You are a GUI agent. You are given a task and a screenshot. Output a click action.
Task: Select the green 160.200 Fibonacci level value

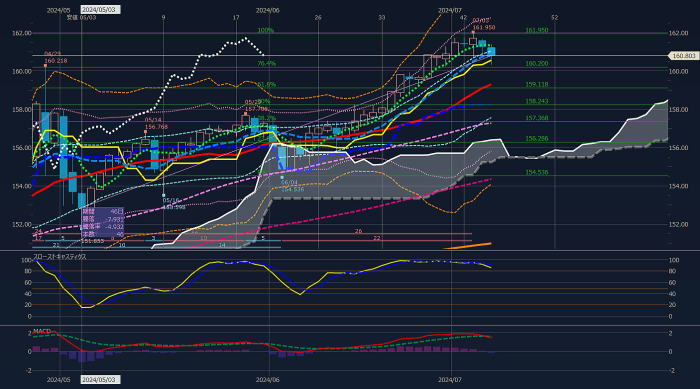(537, 64)
